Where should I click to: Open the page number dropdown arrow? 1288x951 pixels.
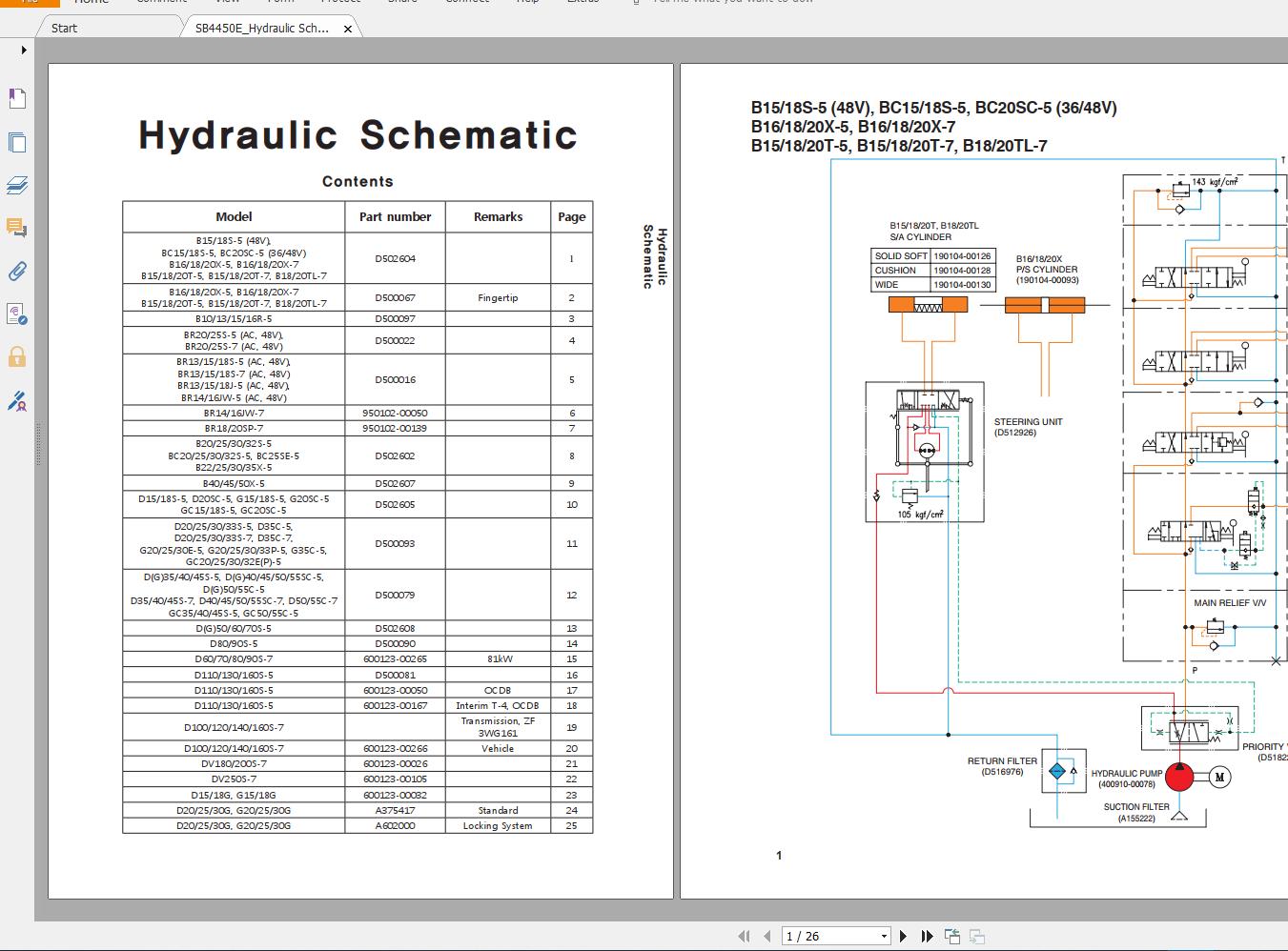point(884,937)
